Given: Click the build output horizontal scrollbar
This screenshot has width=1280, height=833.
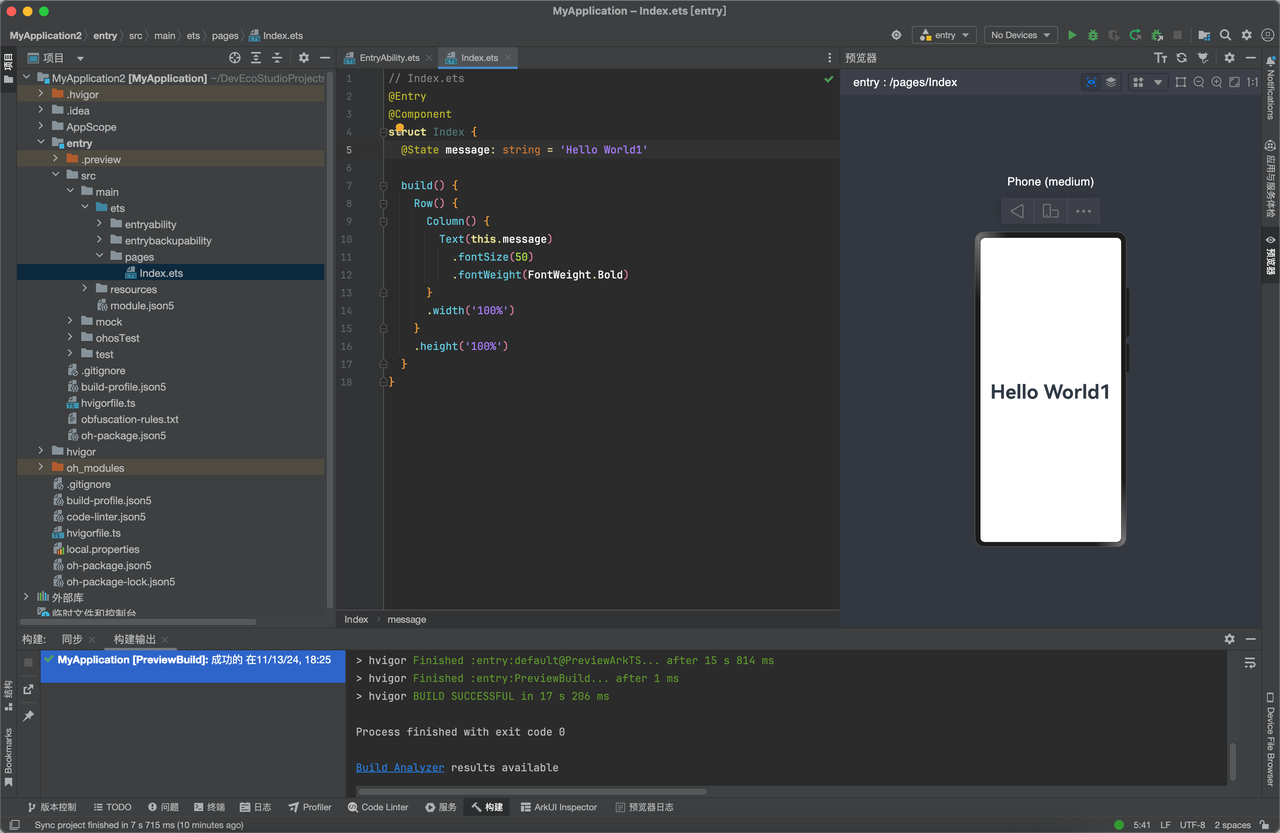Looking at the screenshot, I should pos(532,791).
